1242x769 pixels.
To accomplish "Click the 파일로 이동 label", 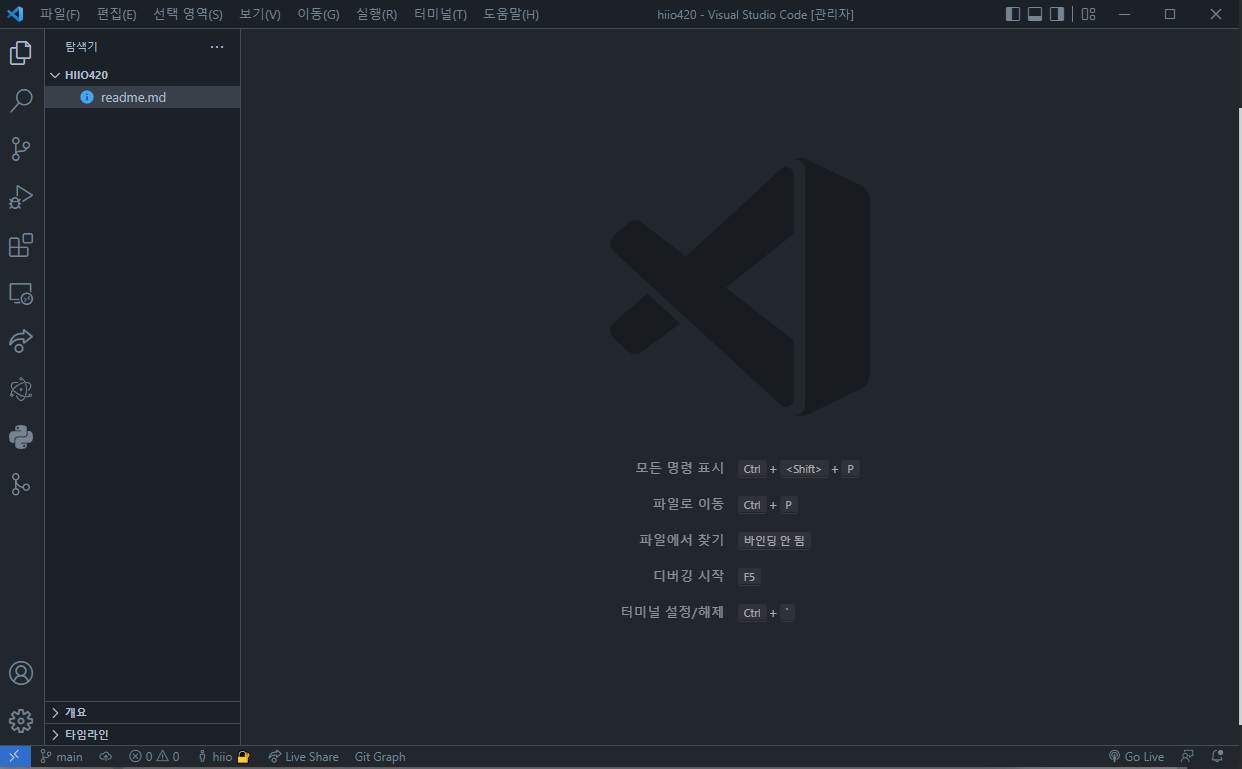I will coord(688,504).
